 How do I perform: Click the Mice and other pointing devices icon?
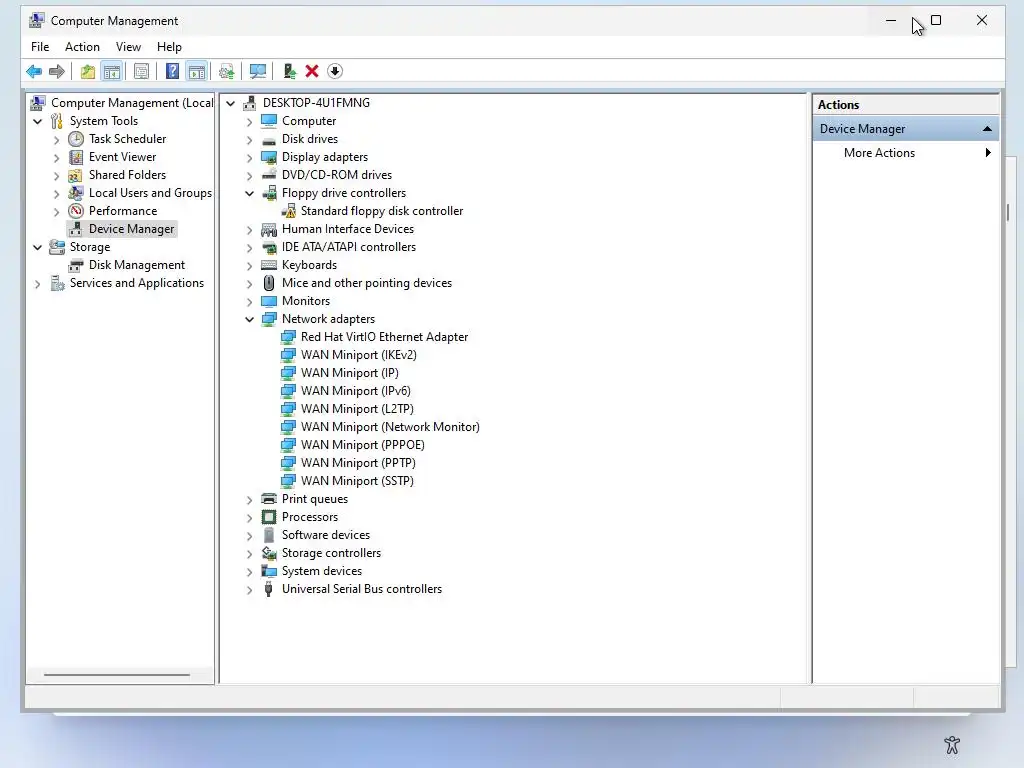(269, 283)
